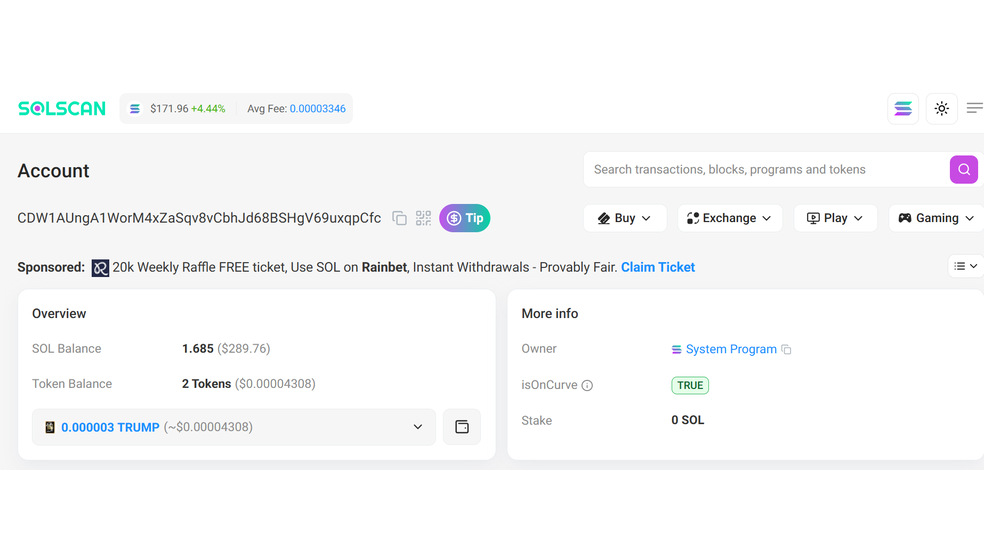Viewport: 984px width, 554px height.
Task: Click the Token Balance 2 Tokens value
Action: (206, 384)
